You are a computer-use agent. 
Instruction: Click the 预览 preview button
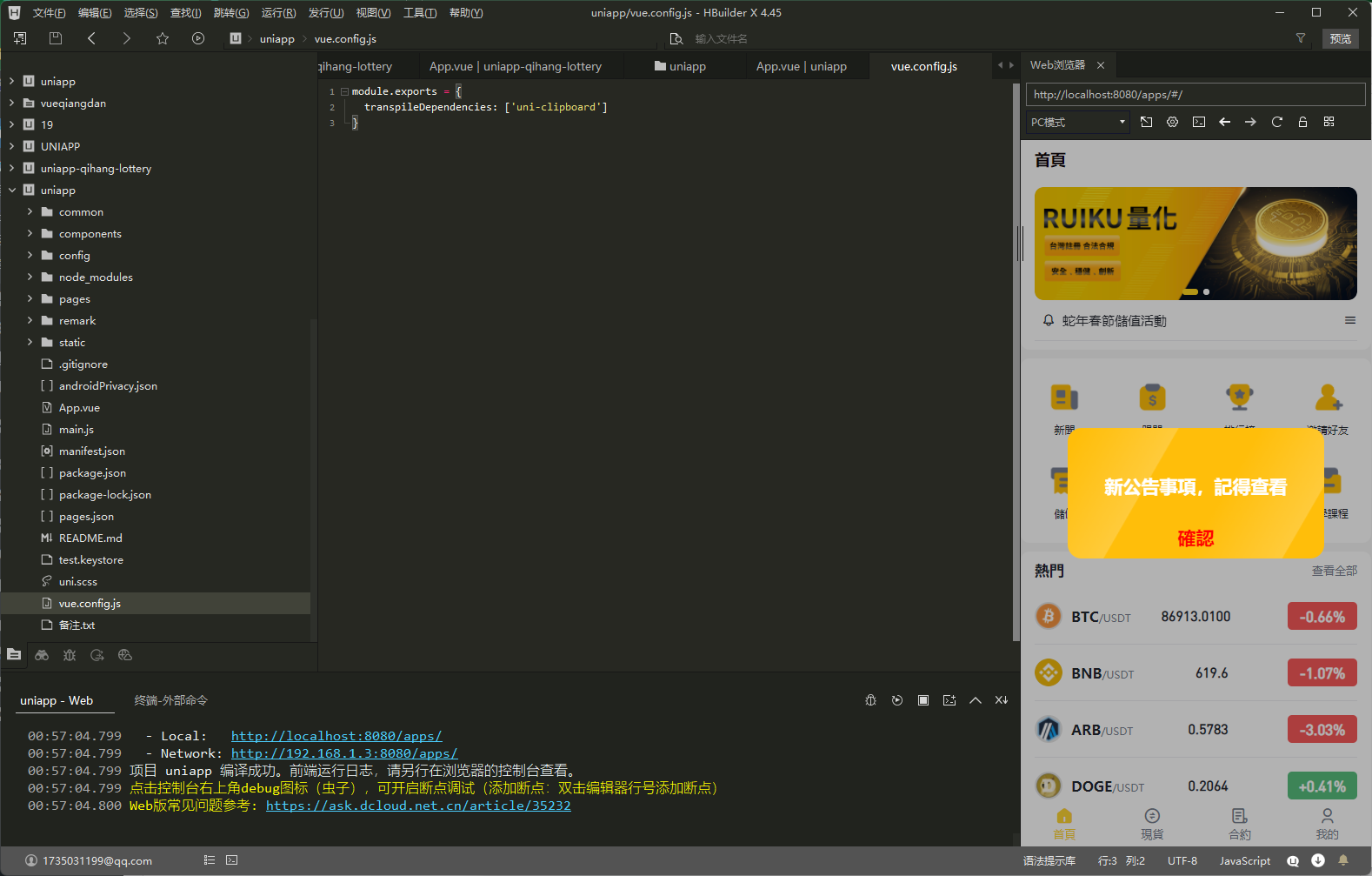pos(1341,38)
